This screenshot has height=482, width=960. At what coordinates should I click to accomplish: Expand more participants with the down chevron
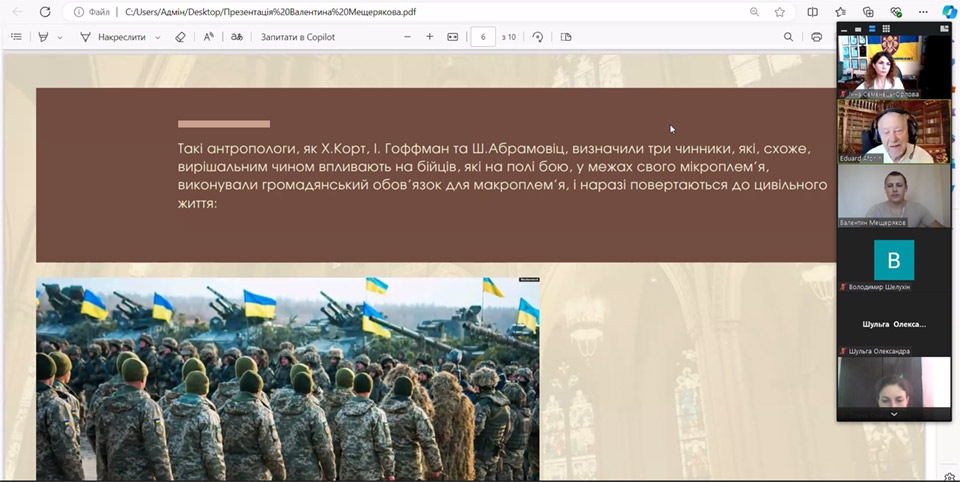coord(893,413)
